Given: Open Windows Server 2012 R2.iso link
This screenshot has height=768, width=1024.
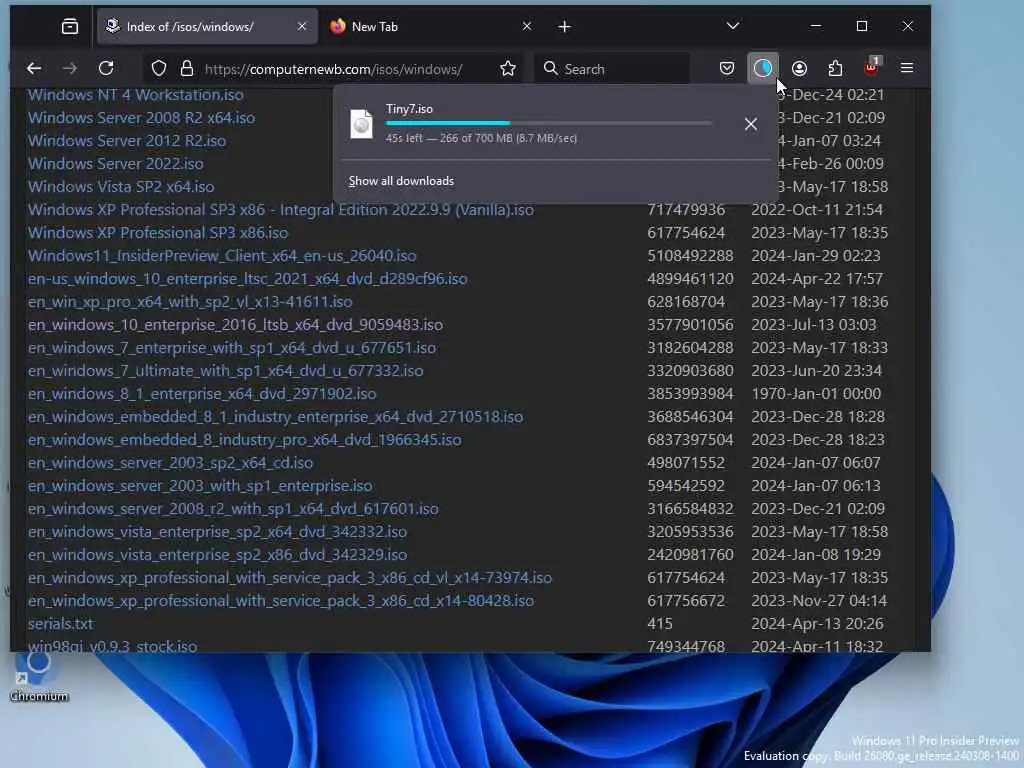Looking at the screenshot, I should click(127, 140).
